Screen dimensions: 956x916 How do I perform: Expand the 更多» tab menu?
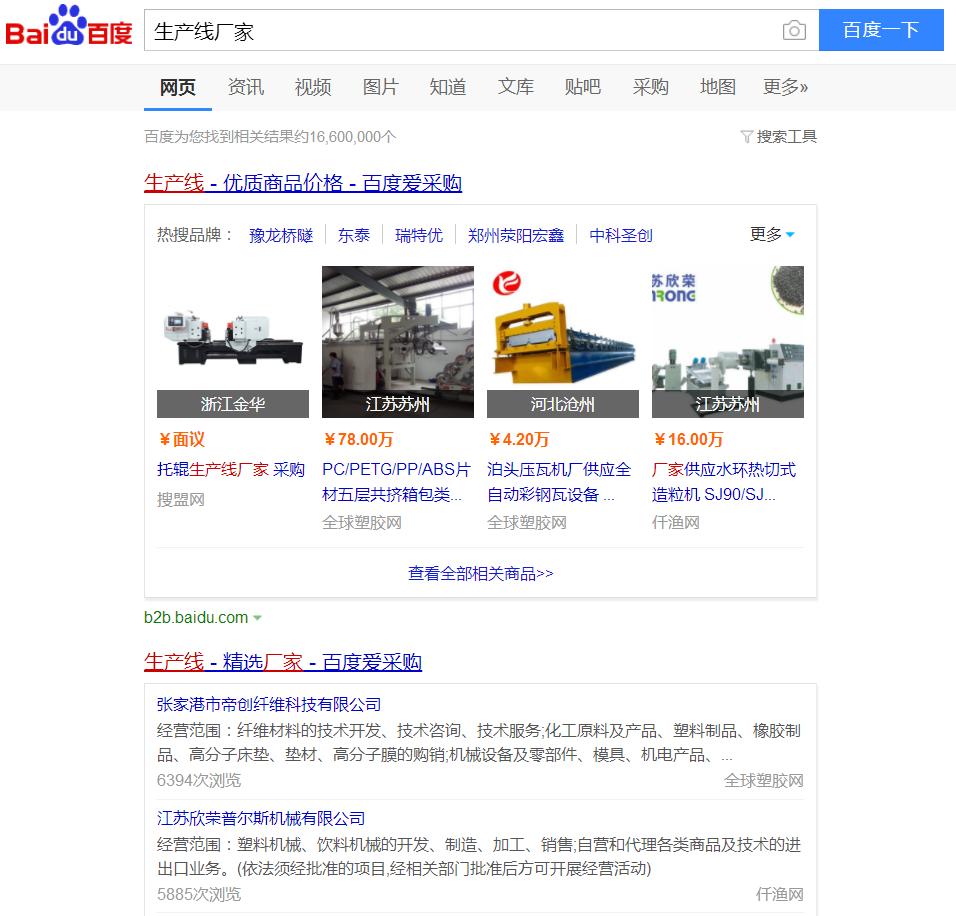(x=785, y=87)
